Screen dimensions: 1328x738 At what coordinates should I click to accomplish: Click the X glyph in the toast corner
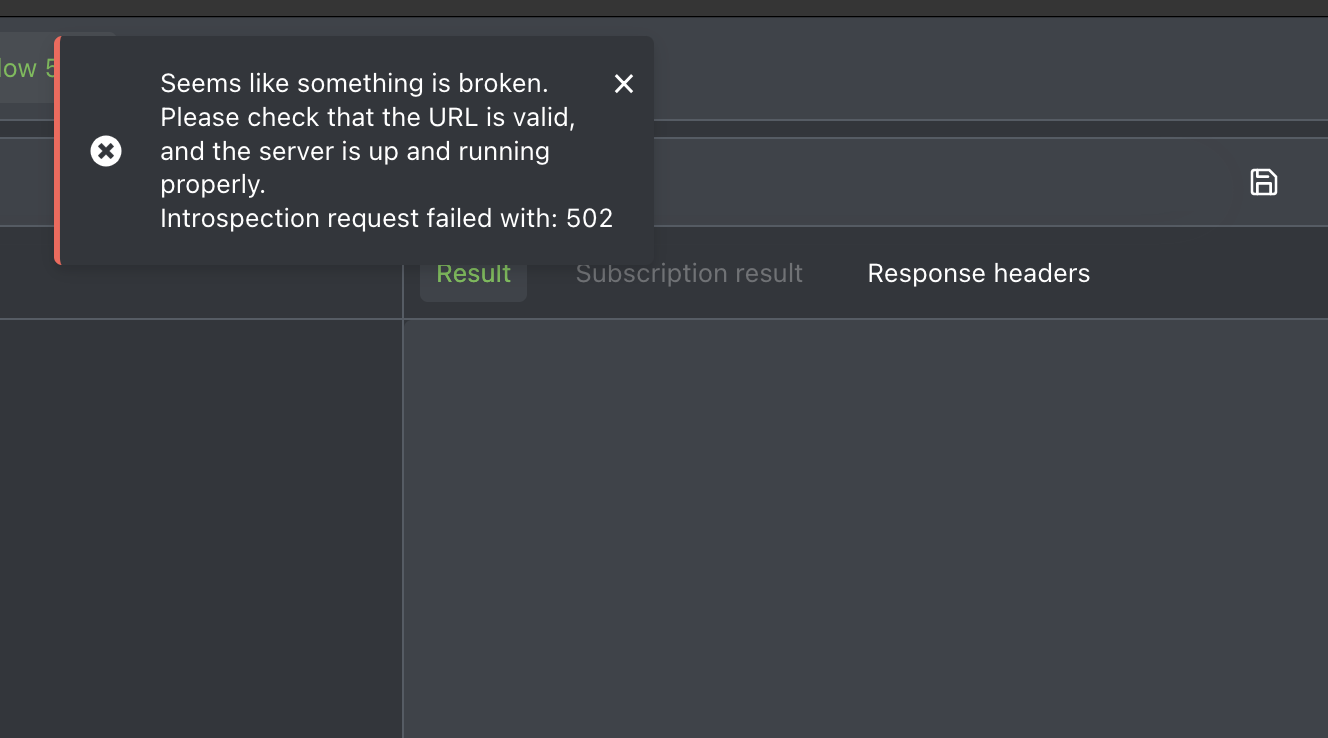point(624,84)
